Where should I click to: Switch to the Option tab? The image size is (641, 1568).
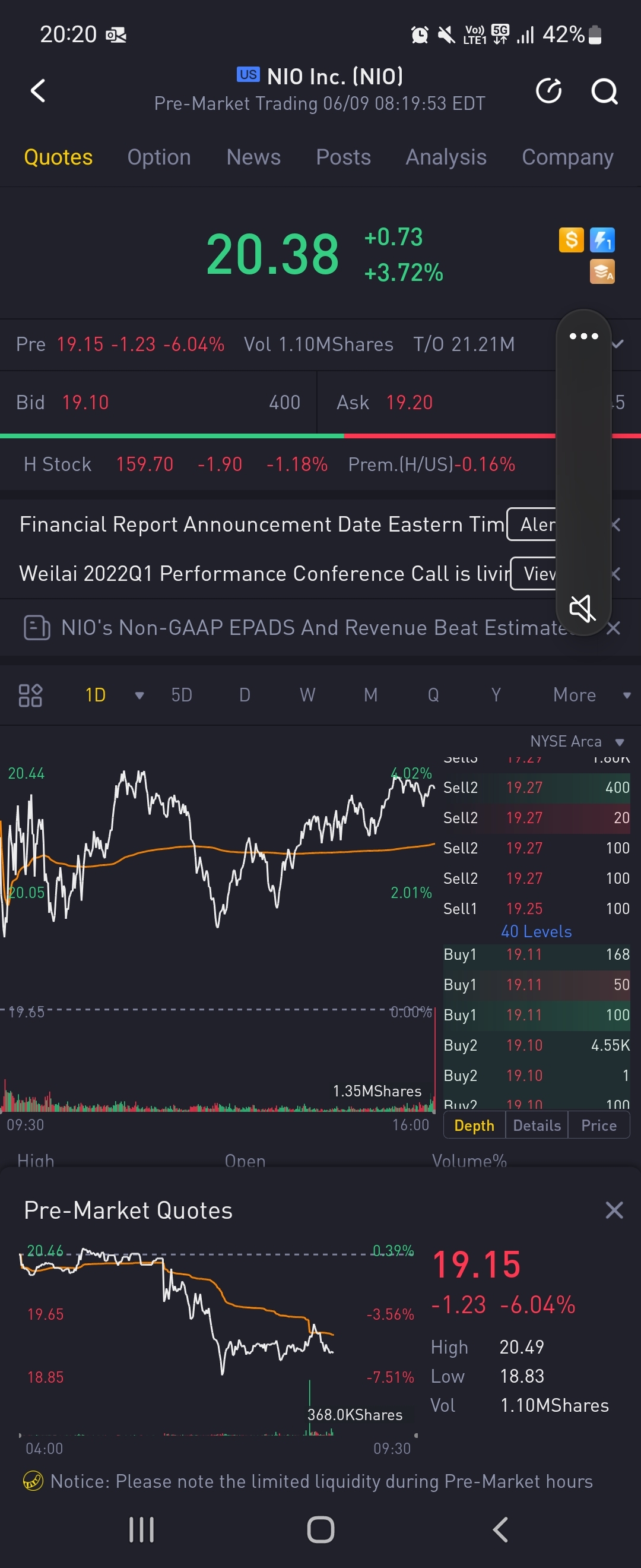coord(158,157)
